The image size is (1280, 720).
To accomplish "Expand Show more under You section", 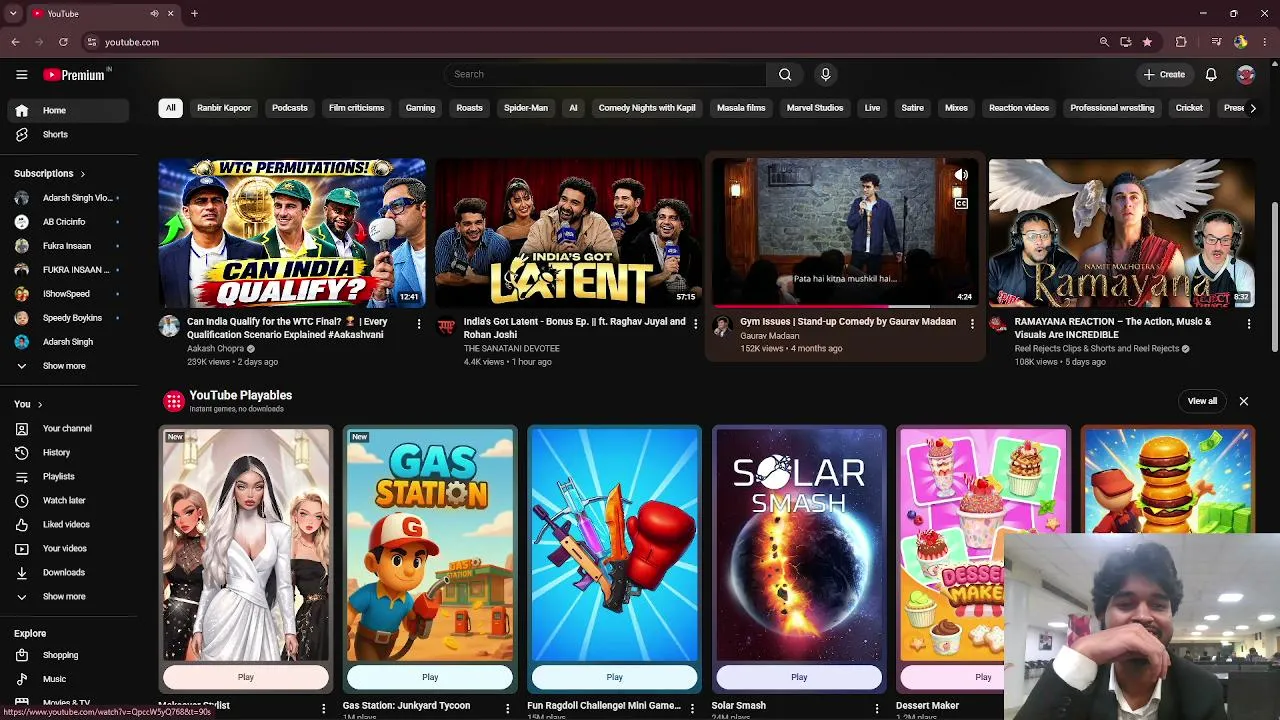I will coord(66,596).
